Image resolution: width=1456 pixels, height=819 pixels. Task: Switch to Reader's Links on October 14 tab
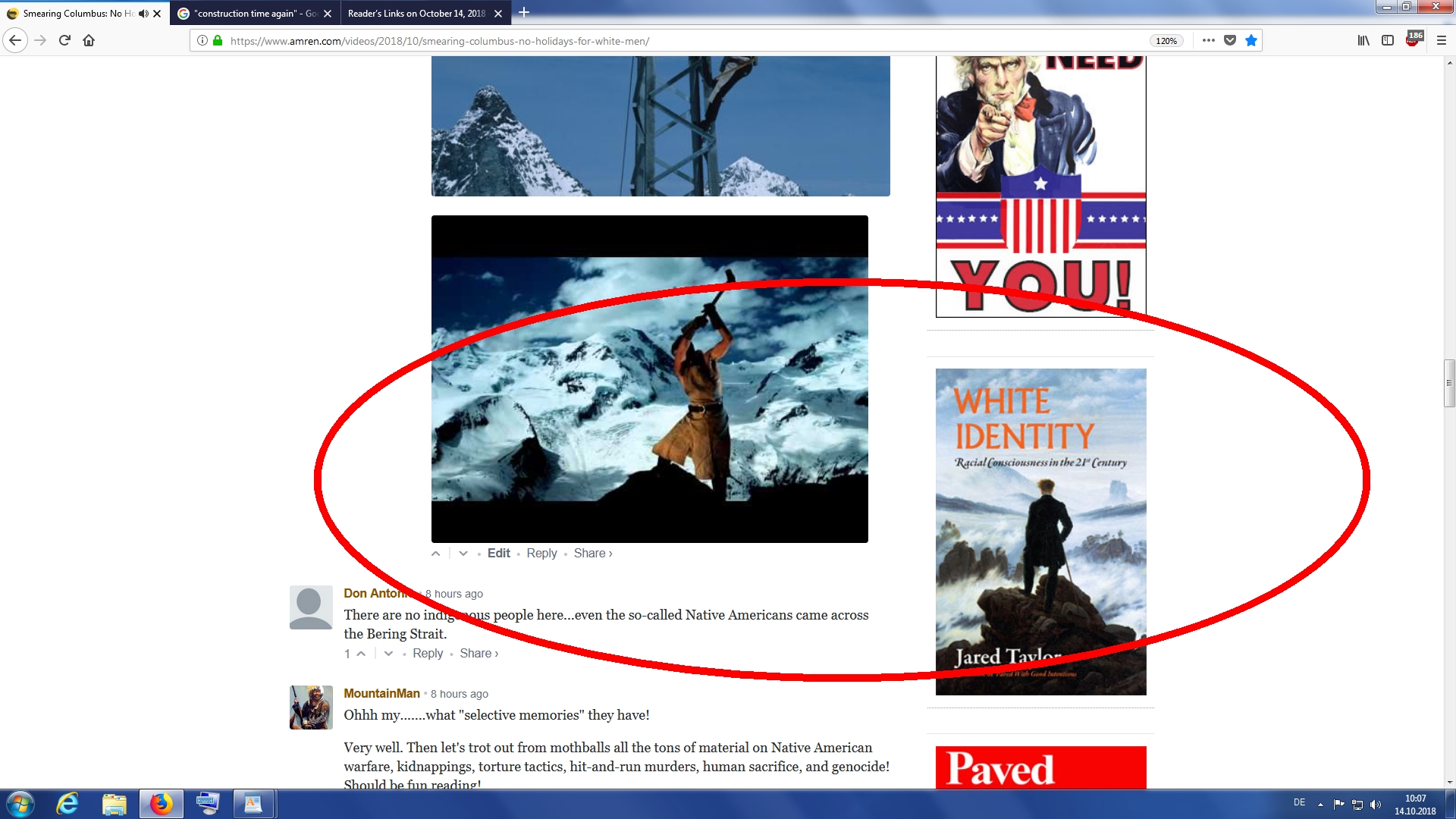[x=417, y=14]
